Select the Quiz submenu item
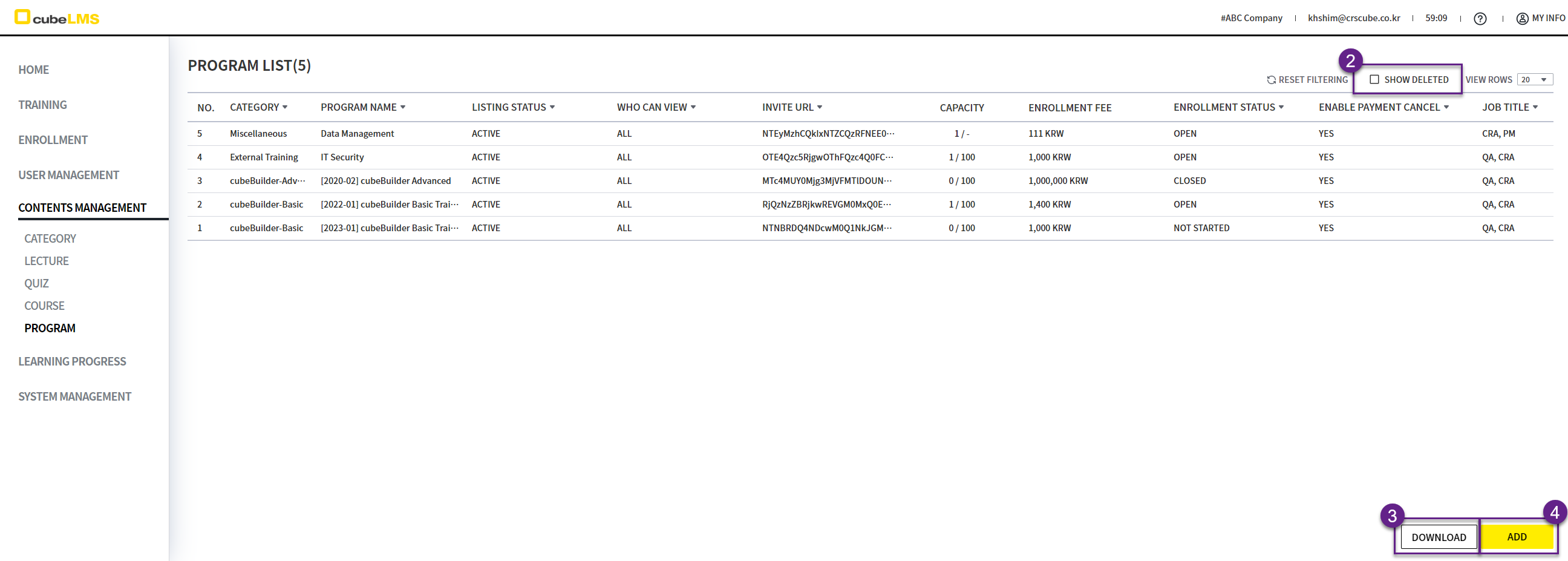The height and width of the screenshot is (561, 1568). coord(36,283)
